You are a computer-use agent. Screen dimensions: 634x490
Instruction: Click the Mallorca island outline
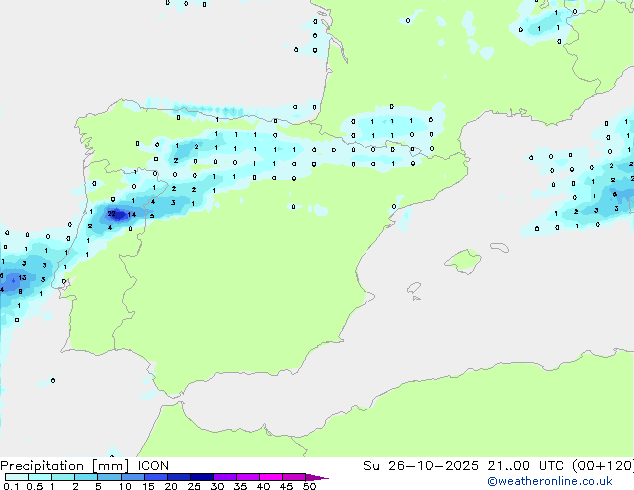[x=463, y=262]
